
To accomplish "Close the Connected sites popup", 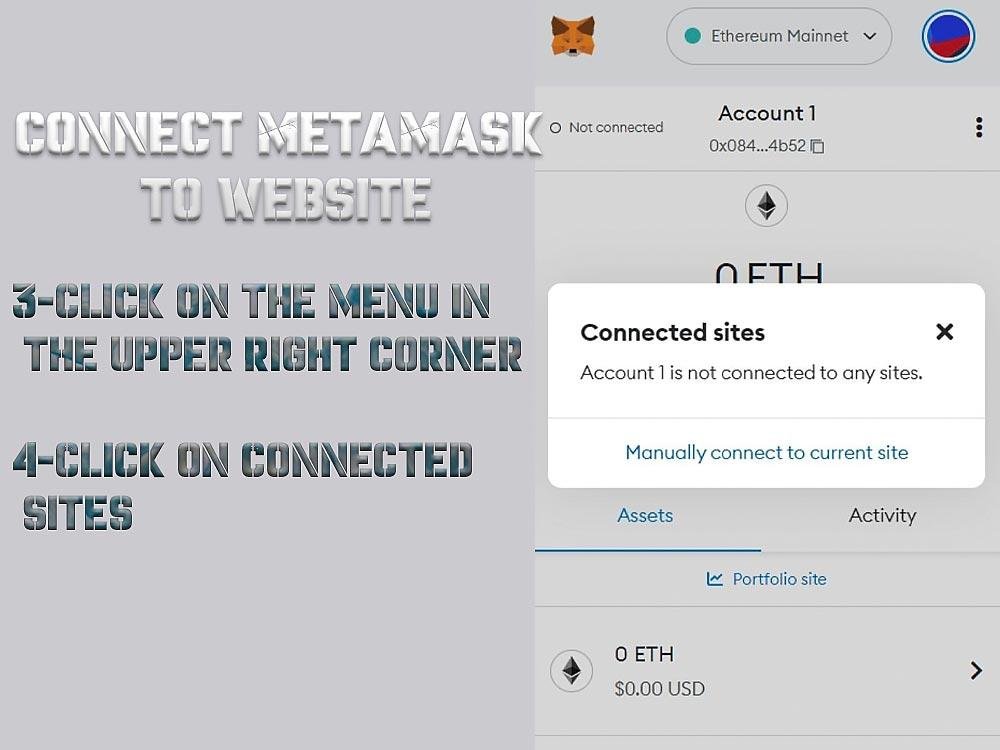I will coord(945,332).
